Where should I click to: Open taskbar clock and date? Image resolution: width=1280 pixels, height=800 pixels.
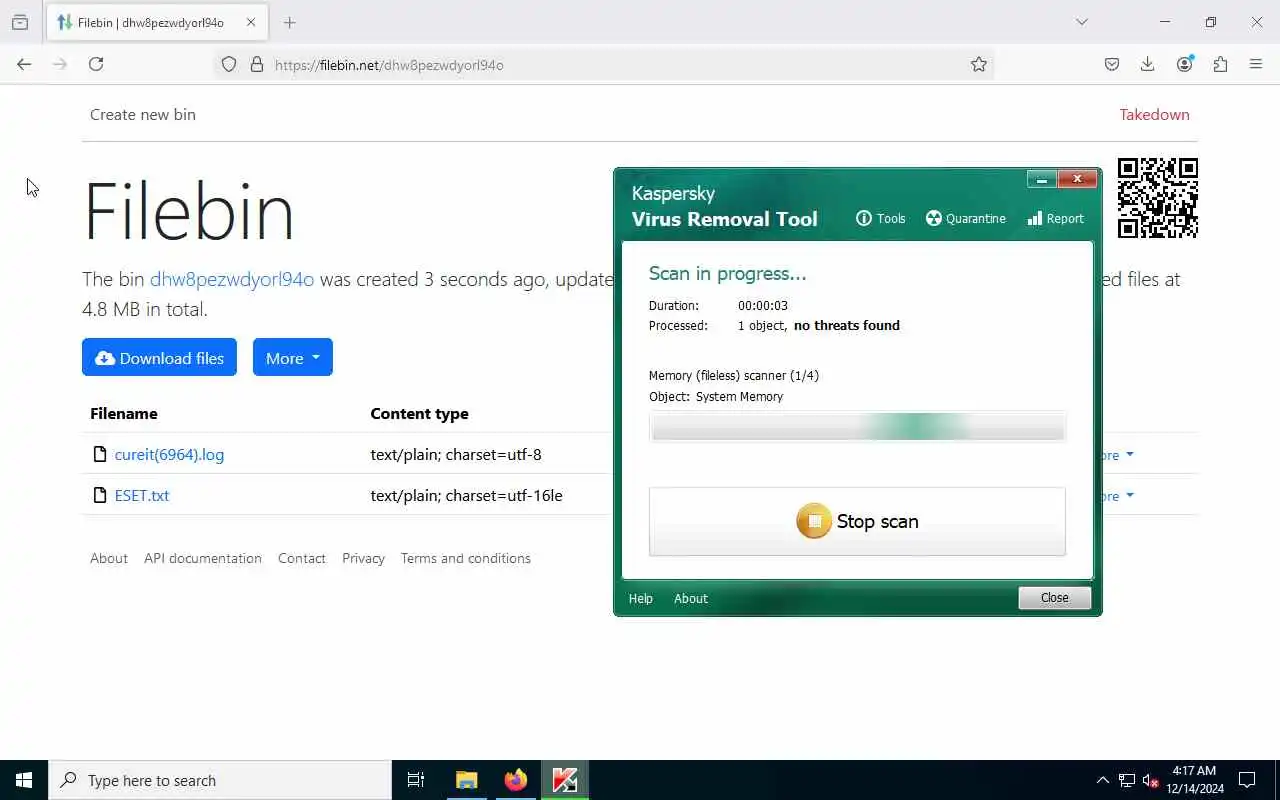(x=1195, y=780)
